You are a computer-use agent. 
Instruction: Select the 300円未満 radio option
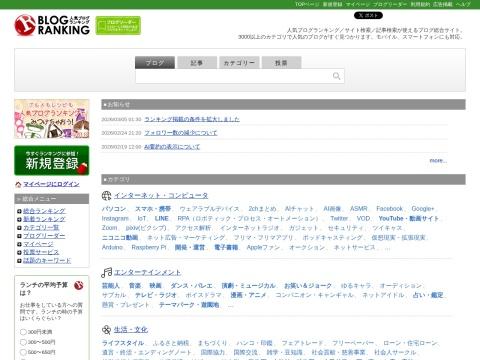[x=23, y=332]
